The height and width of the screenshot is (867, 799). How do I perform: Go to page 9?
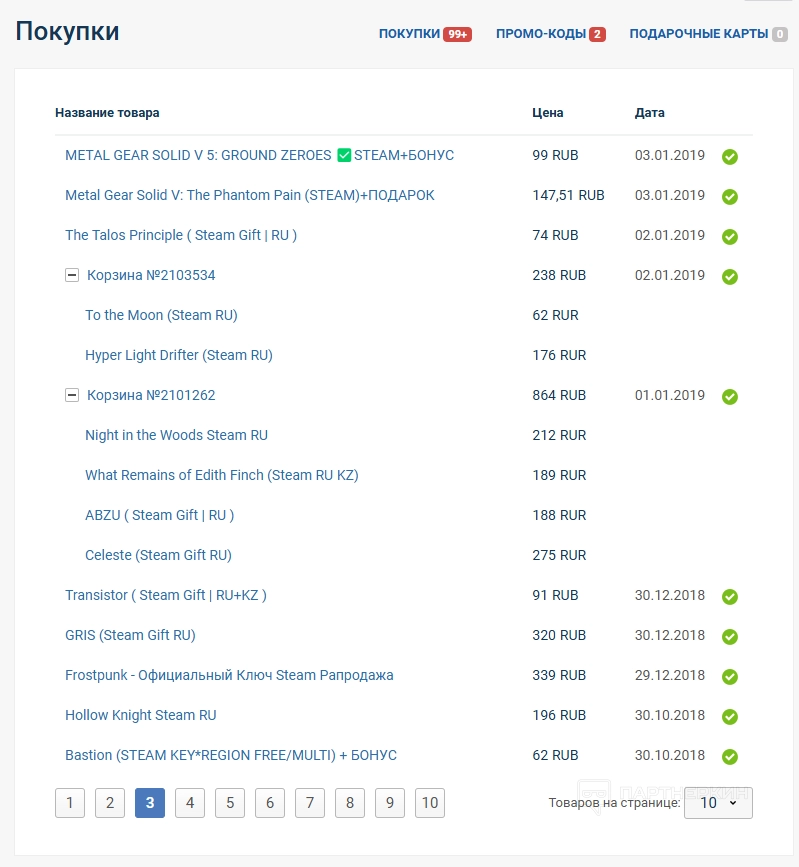(390, 802)
